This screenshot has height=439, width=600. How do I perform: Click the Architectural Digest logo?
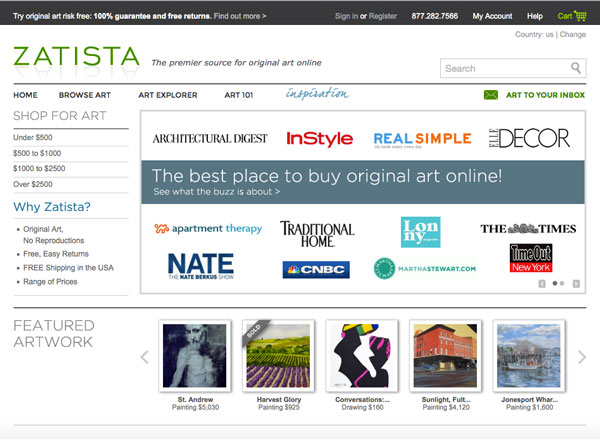point(210,139)
